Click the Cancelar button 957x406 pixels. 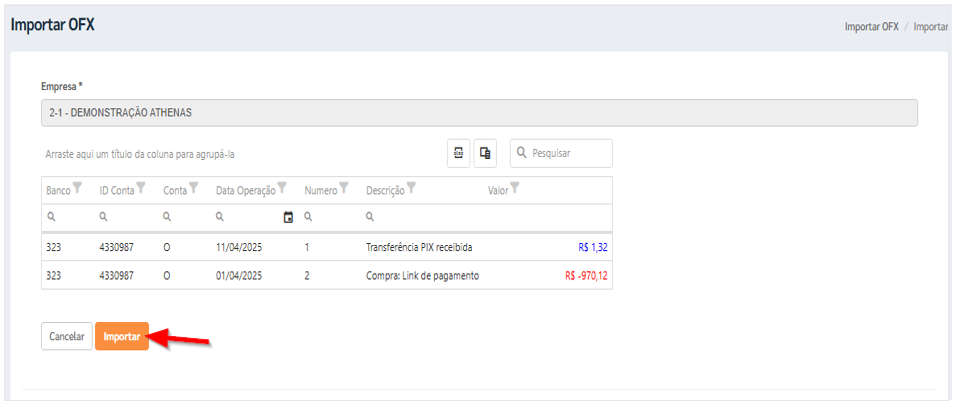click(67, 336)
